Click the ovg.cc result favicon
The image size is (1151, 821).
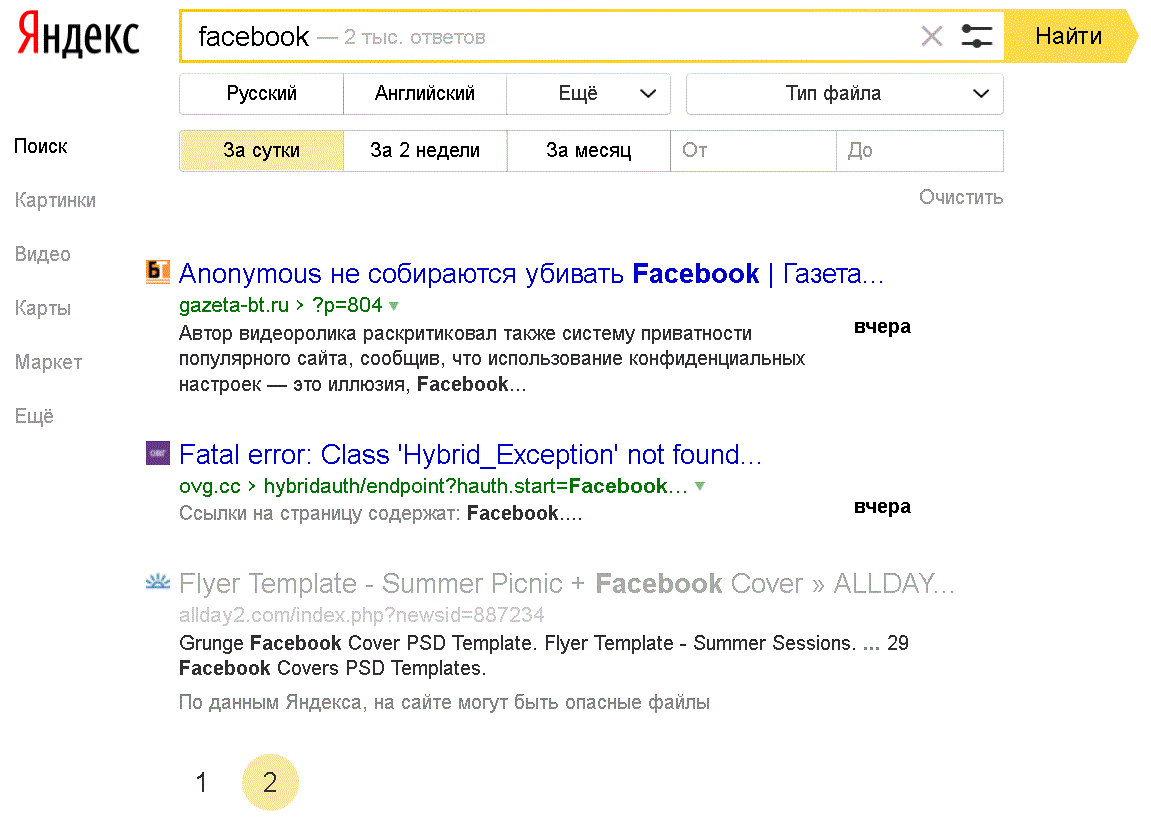(x=158, y=452)
